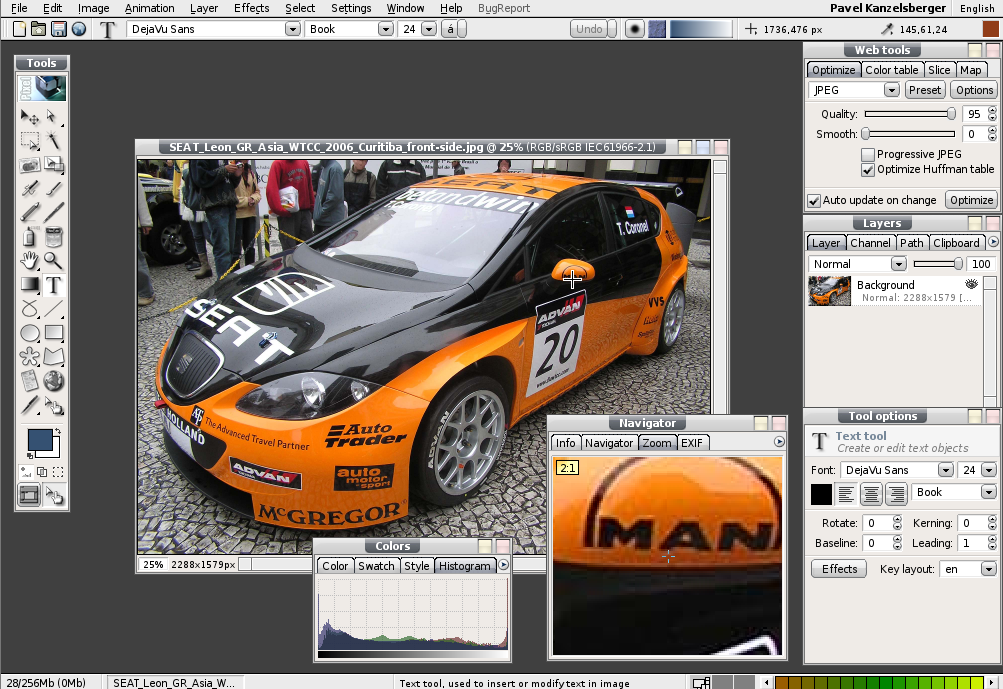Expand Layers panel tab options arrow
This screenshot has height=689, width=1003.
(x=993, y=242)
